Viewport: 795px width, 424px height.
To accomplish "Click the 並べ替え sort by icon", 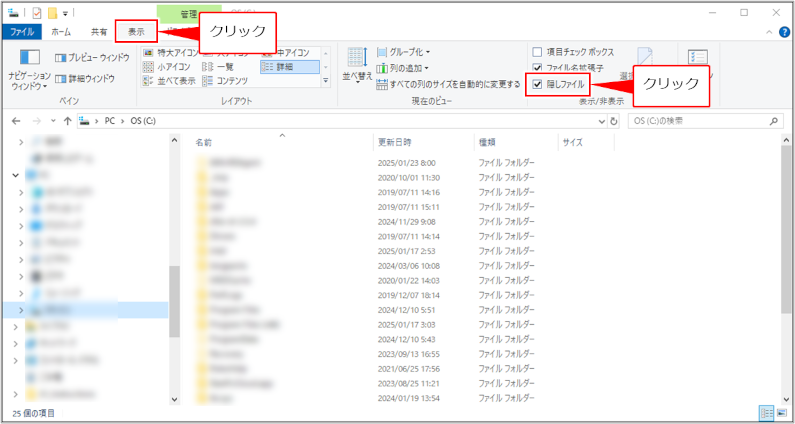I will 357,62.
